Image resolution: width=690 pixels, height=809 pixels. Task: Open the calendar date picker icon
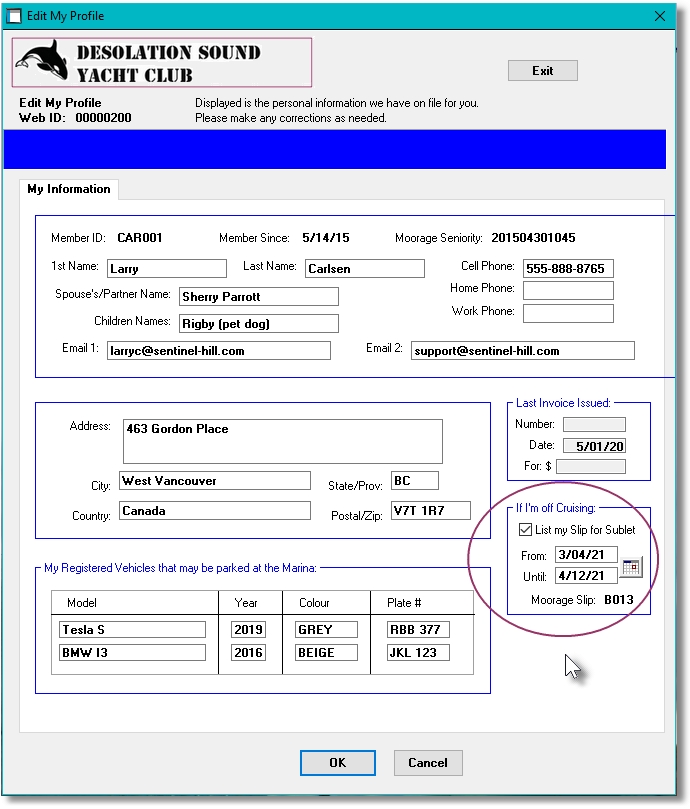(x=631, y=568)
